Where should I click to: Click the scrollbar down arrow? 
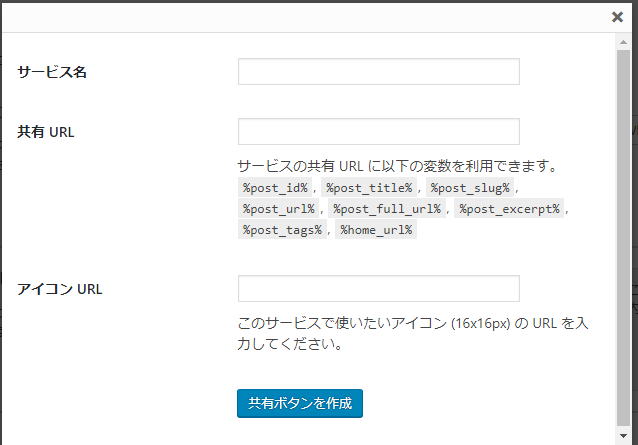(623, 436)
